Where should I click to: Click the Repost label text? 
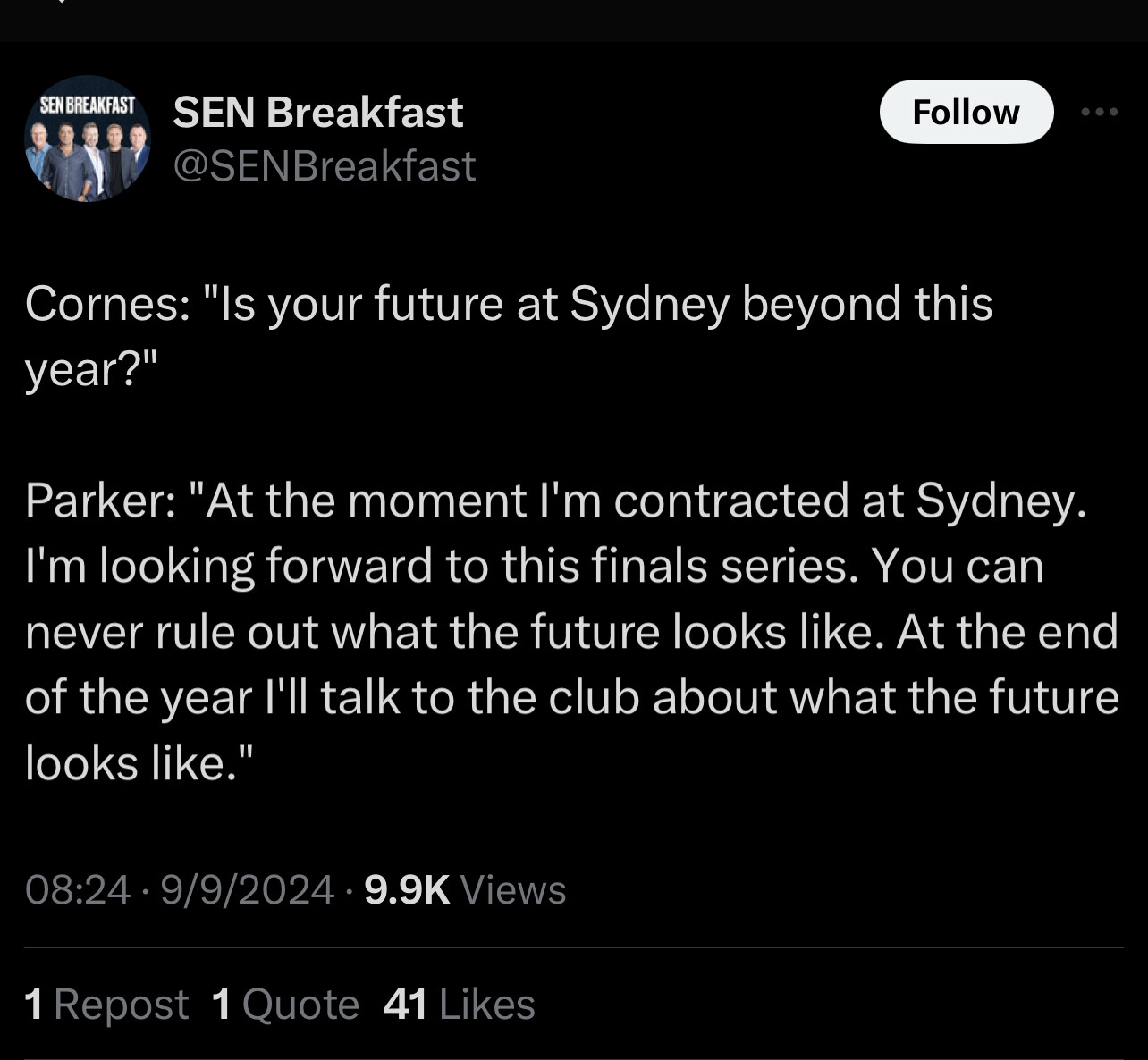tap(121, 1005)
